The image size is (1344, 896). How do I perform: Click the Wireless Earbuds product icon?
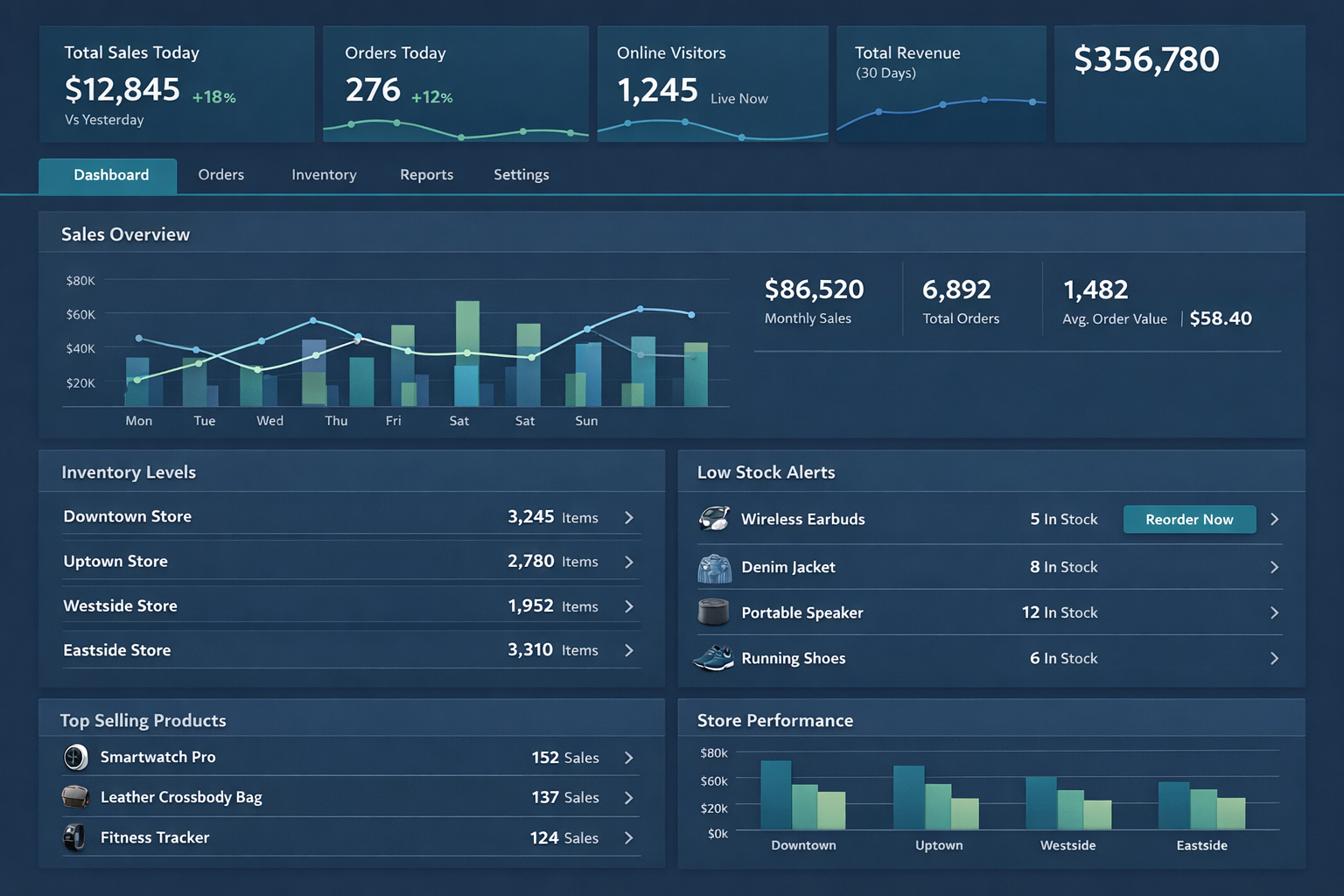click(x=714, y=519)
